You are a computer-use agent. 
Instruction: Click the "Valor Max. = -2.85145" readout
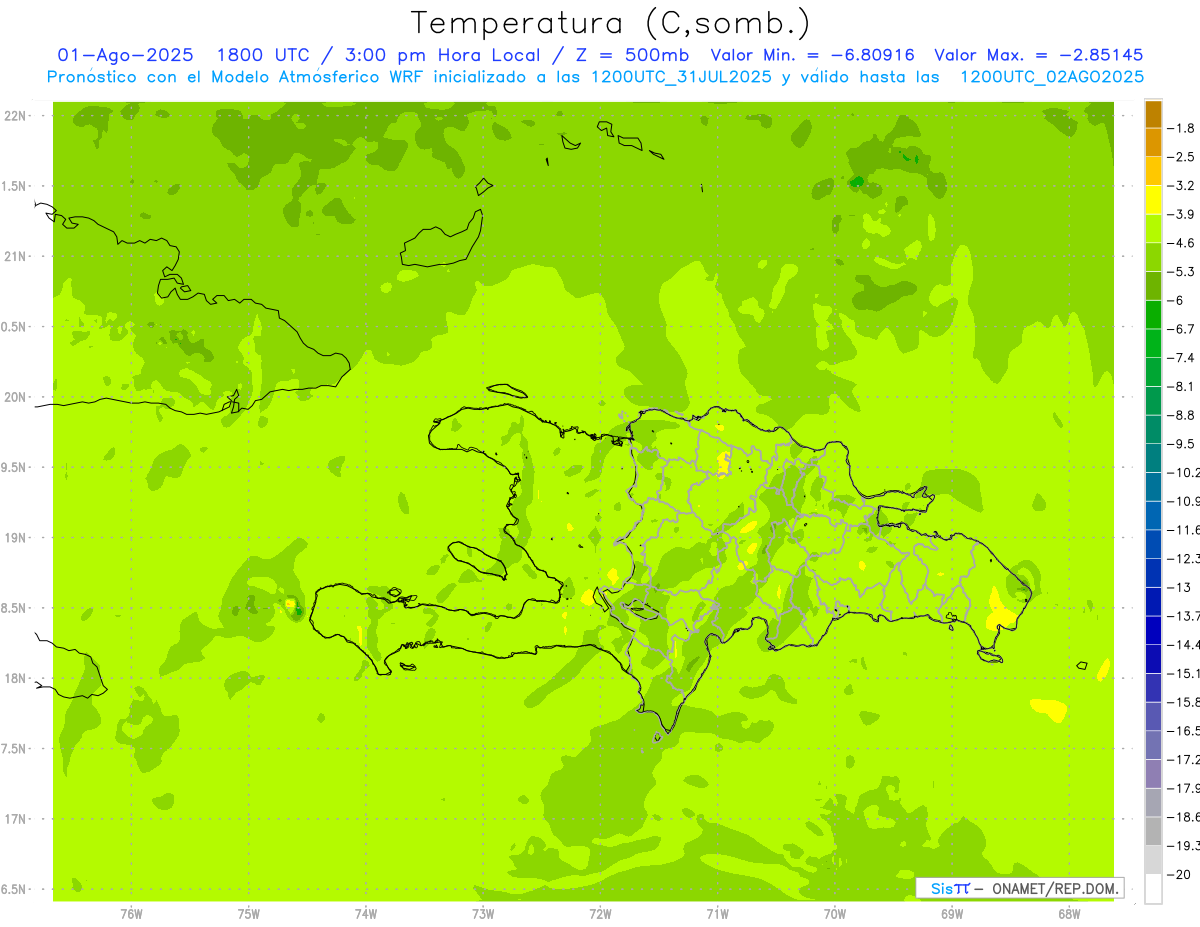click(x=1038, y=55)
